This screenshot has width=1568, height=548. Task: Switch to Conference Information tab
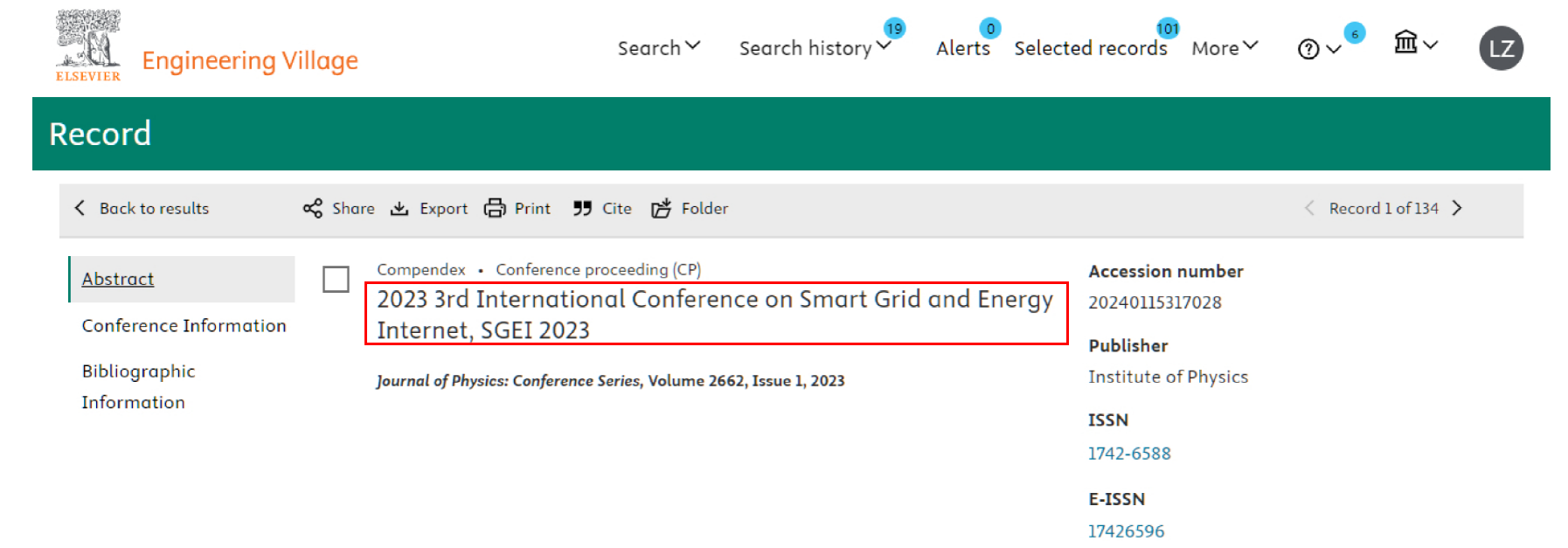click(184, 325)
